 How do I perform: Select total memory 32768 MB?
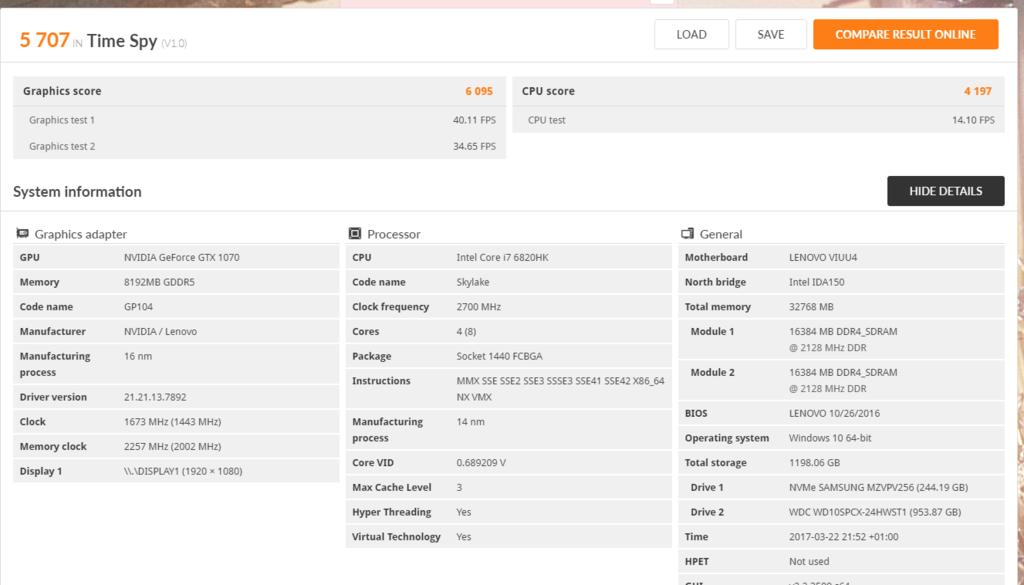coord(811,307)
